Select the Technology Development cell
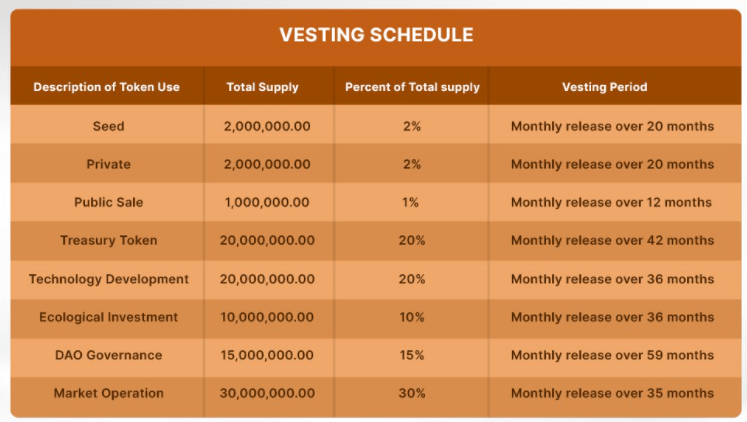 click(x=108, y=278)
